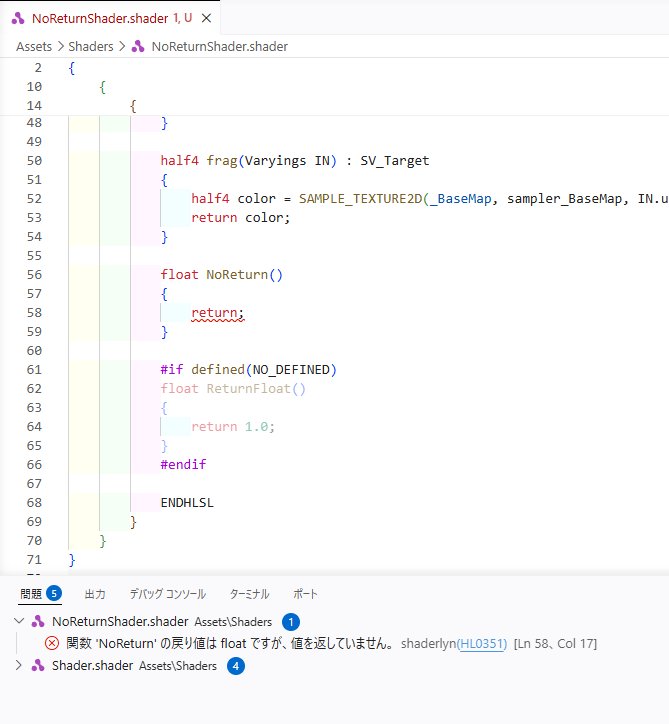
Task: Click the NoReturnShader.shader icon in the problems list
Action: 38,621
